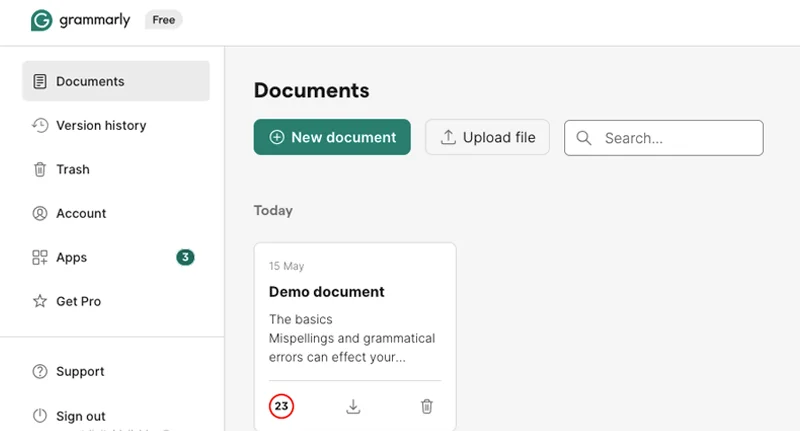
Task: Click the Today section heading
Action: (x=273, y=211)
